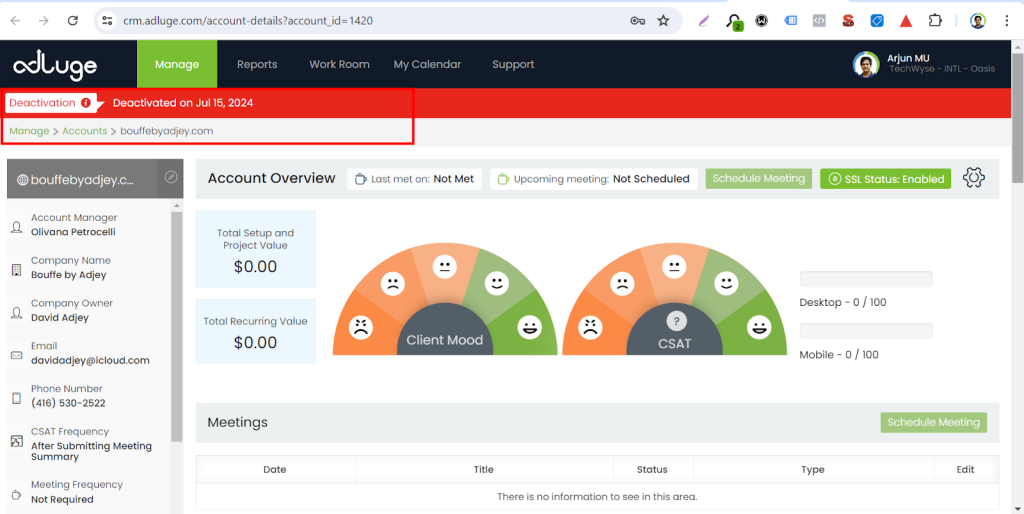Open the account settings gear icon
This screenshot has width=1024, height=514.
click(x=973, y=178)
